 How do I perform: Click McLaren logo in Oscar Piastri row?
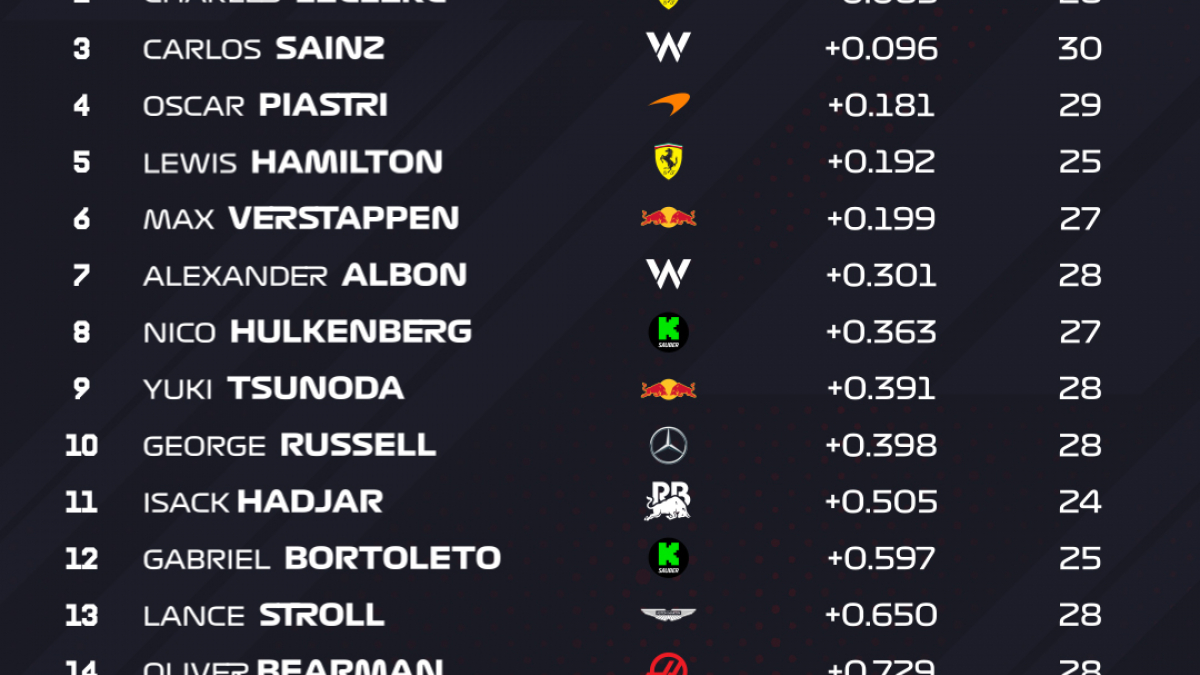tap(668, 104)
